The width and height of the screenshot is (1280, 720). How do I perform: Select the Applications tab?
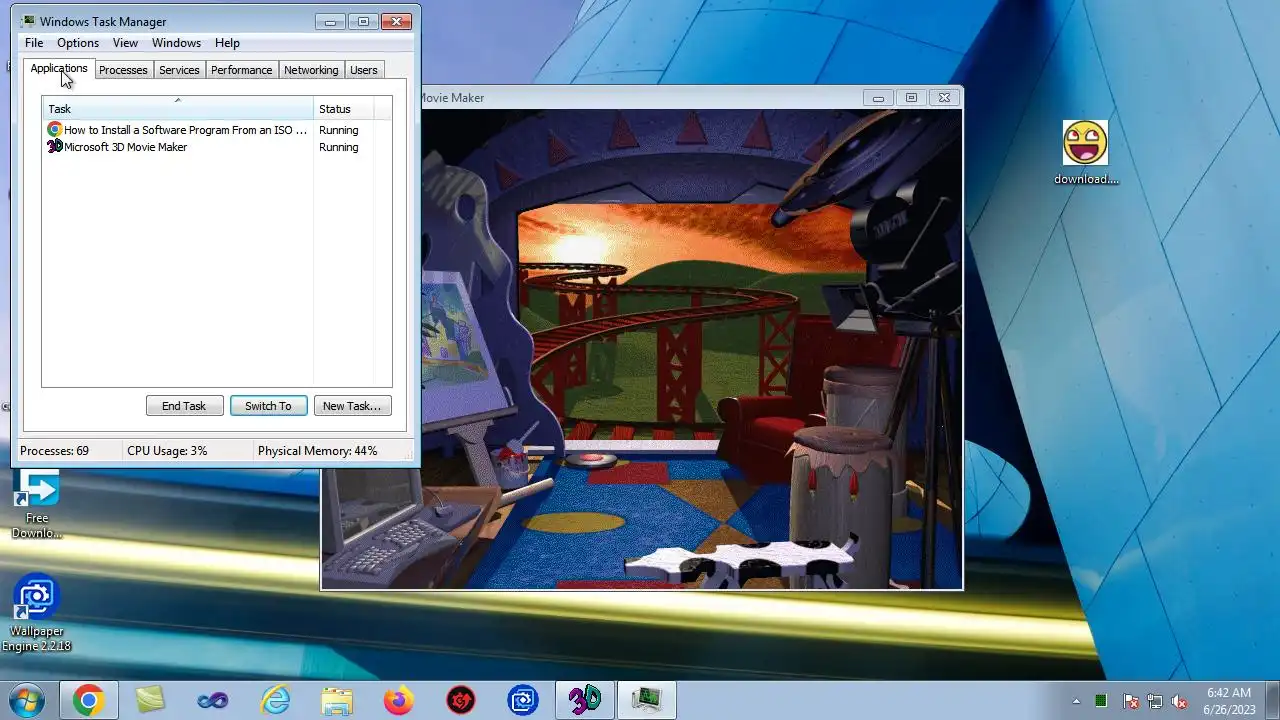59,68
